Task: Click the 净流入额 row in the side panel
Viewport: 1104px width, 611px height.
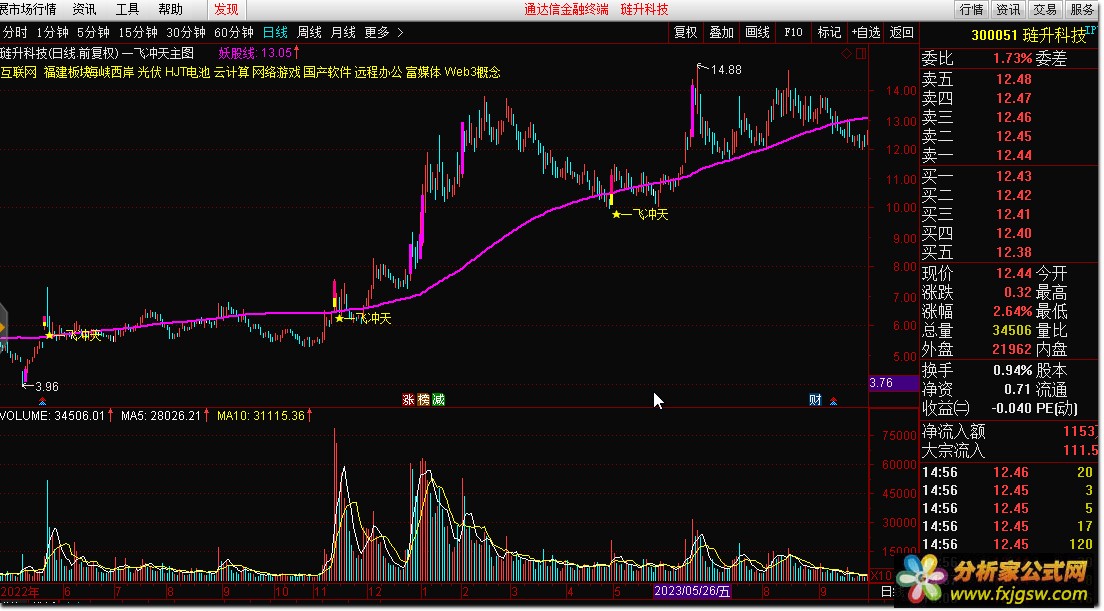Action: point(1010,431)
